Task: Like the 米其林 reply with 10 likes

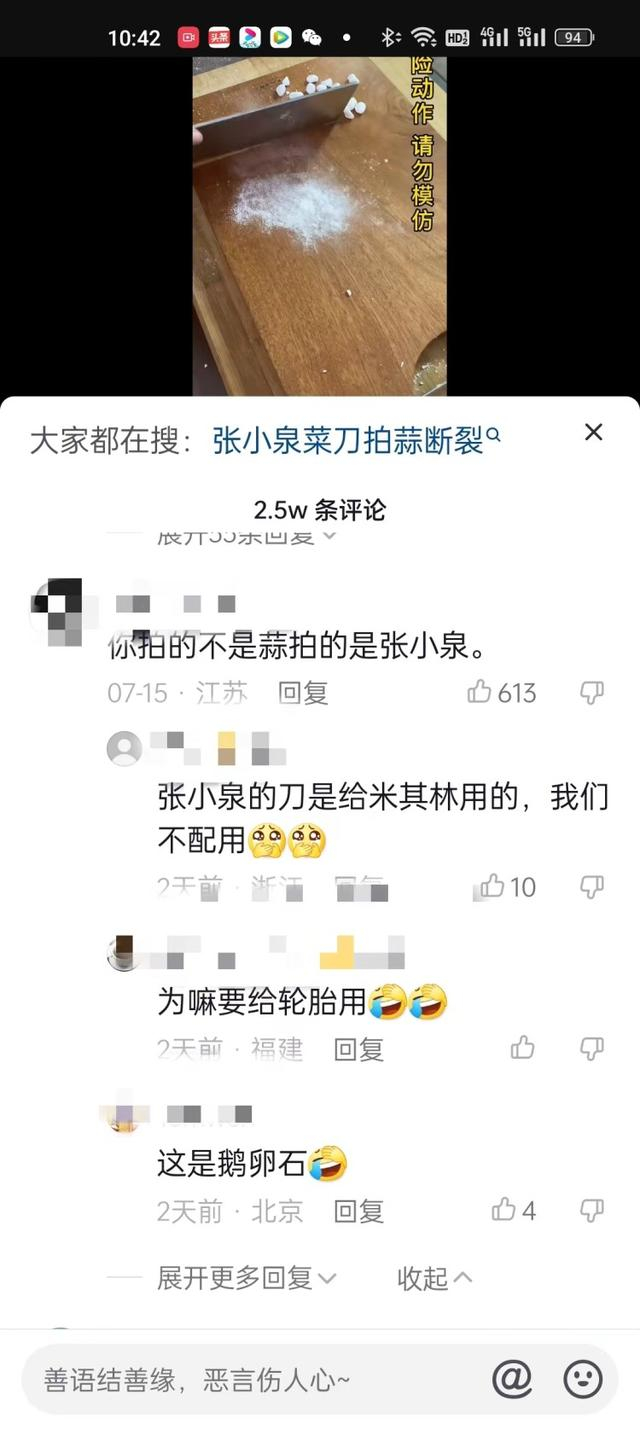Action: (x=508, y=886)
